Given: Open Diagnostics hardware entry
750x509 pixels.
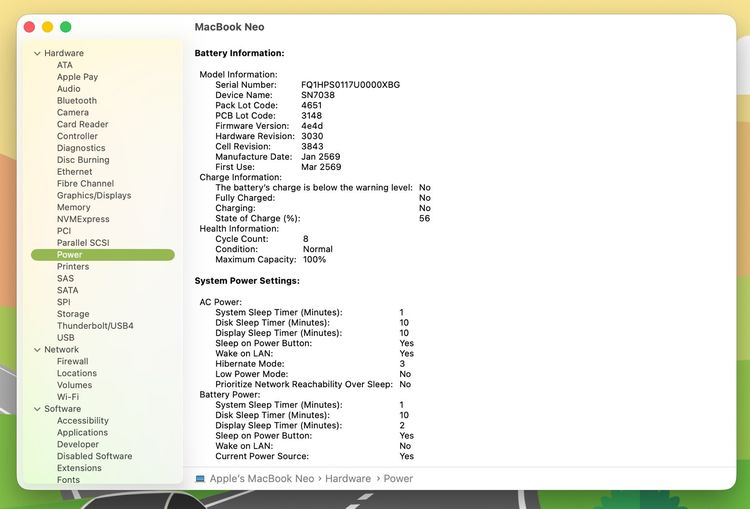Looking at the screenshot, I should pyautogui.click(x=81, y=148).
